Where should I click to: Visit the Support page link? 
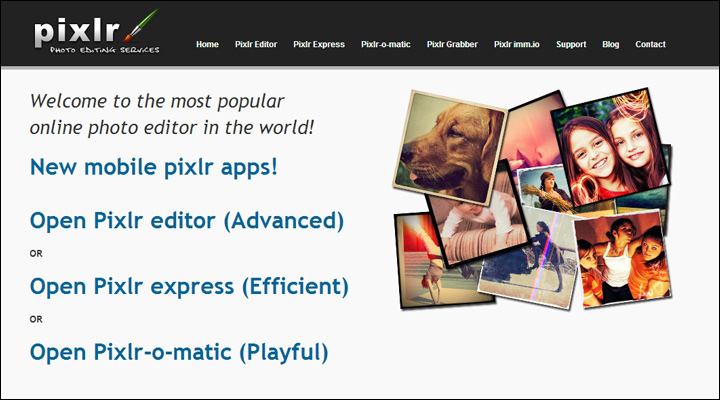pos(571,45)
